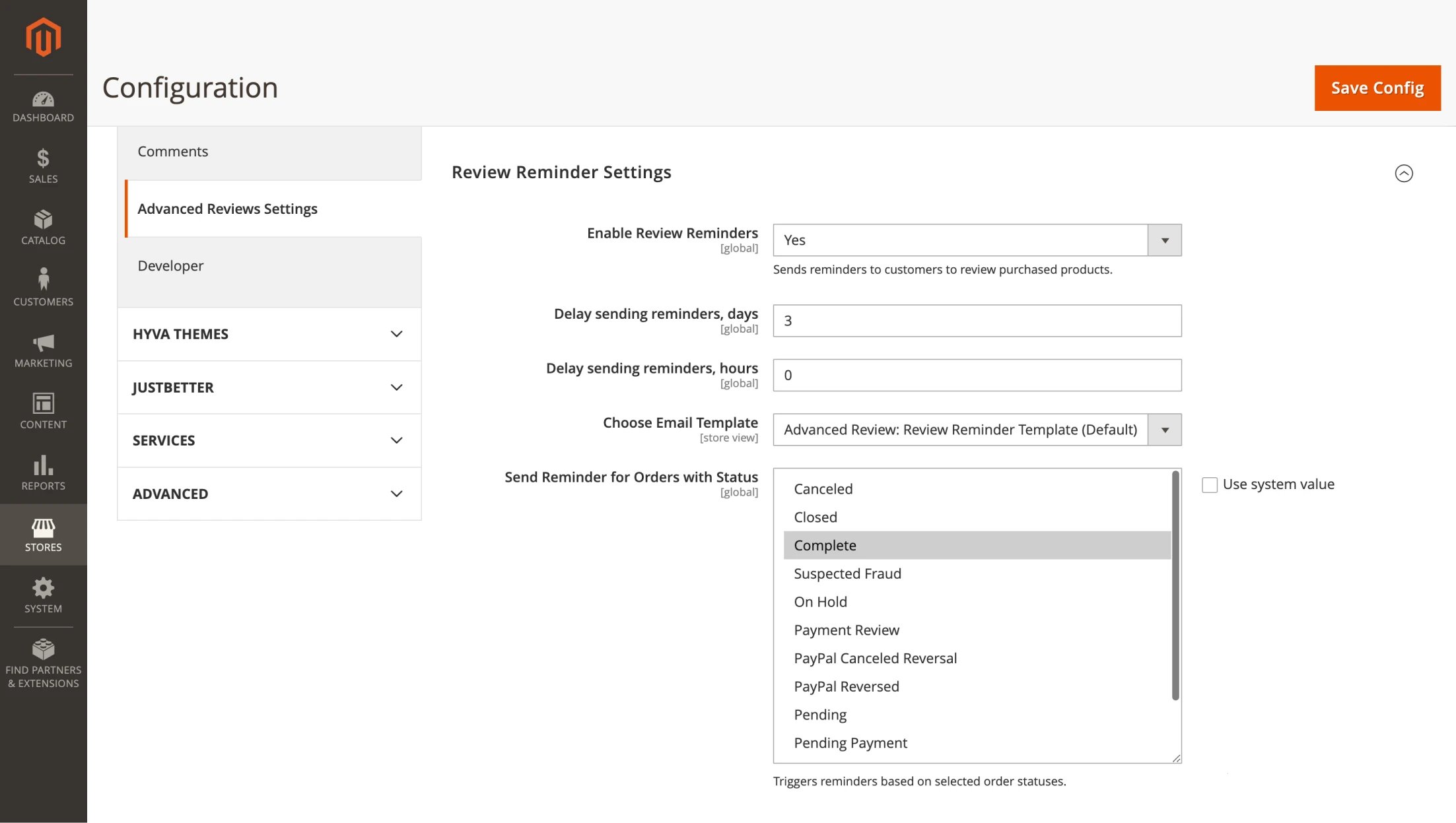The height and width of the screenshot is (823, 1456).
Task: Check the Use system value checkbox
Action: 1210,484
